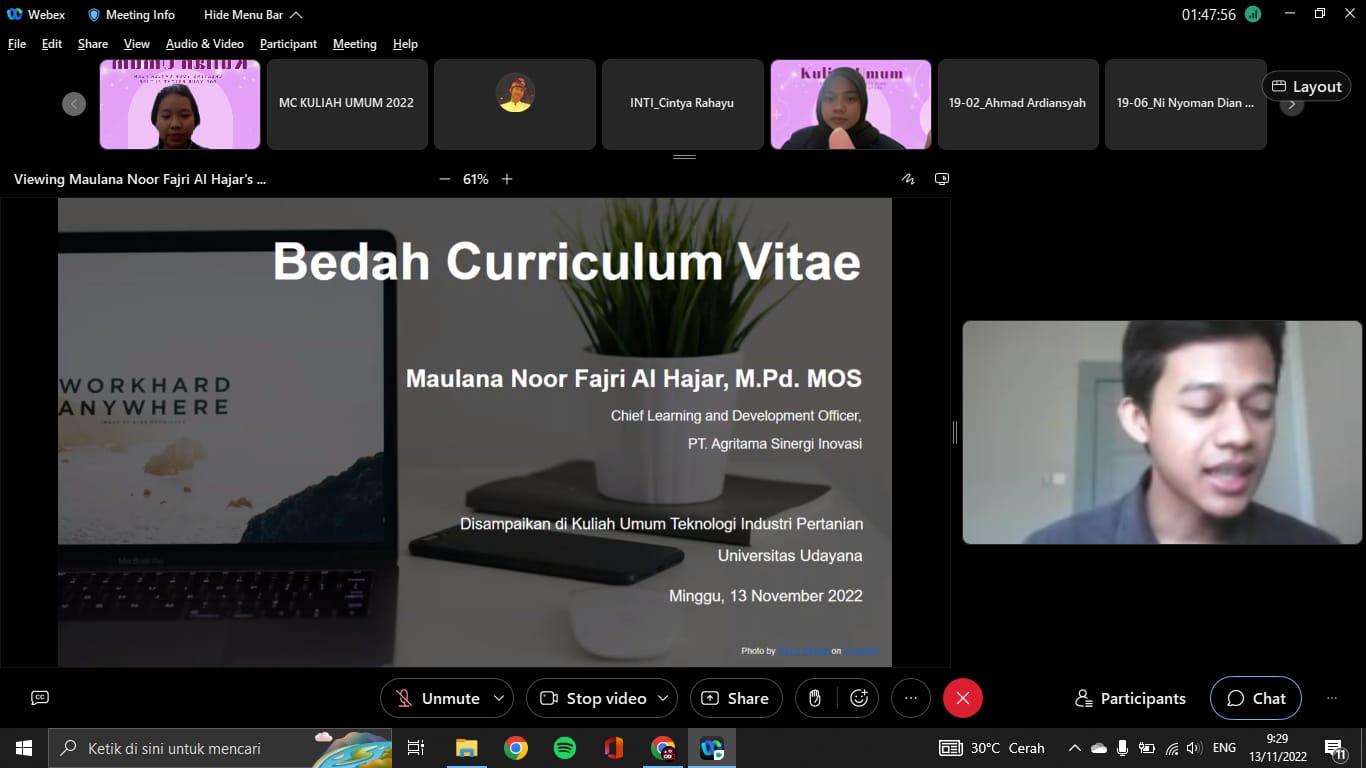Select INTI_Cintya Rahayu participant tile
Screen dimensions: 1366x768
[682, 103]
